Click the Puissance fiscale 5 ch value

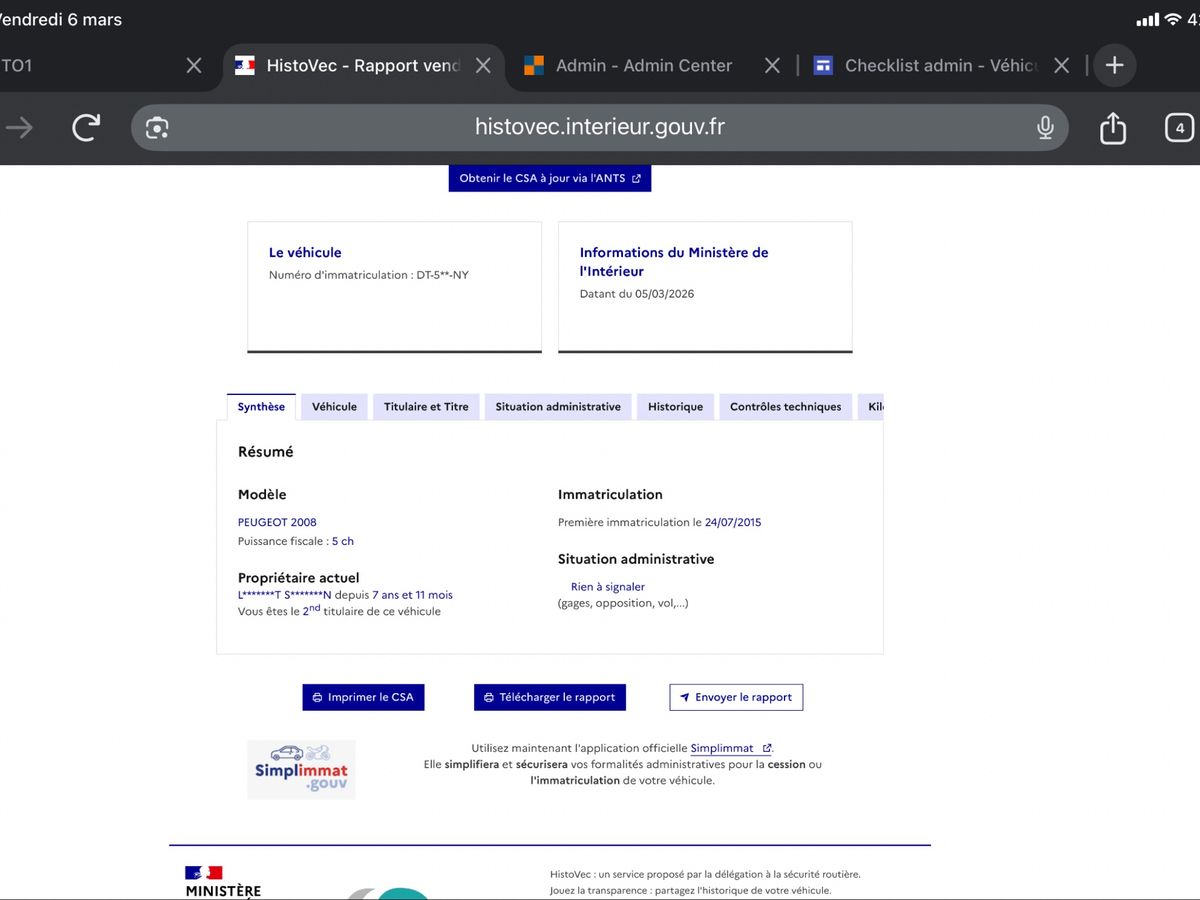343,541
